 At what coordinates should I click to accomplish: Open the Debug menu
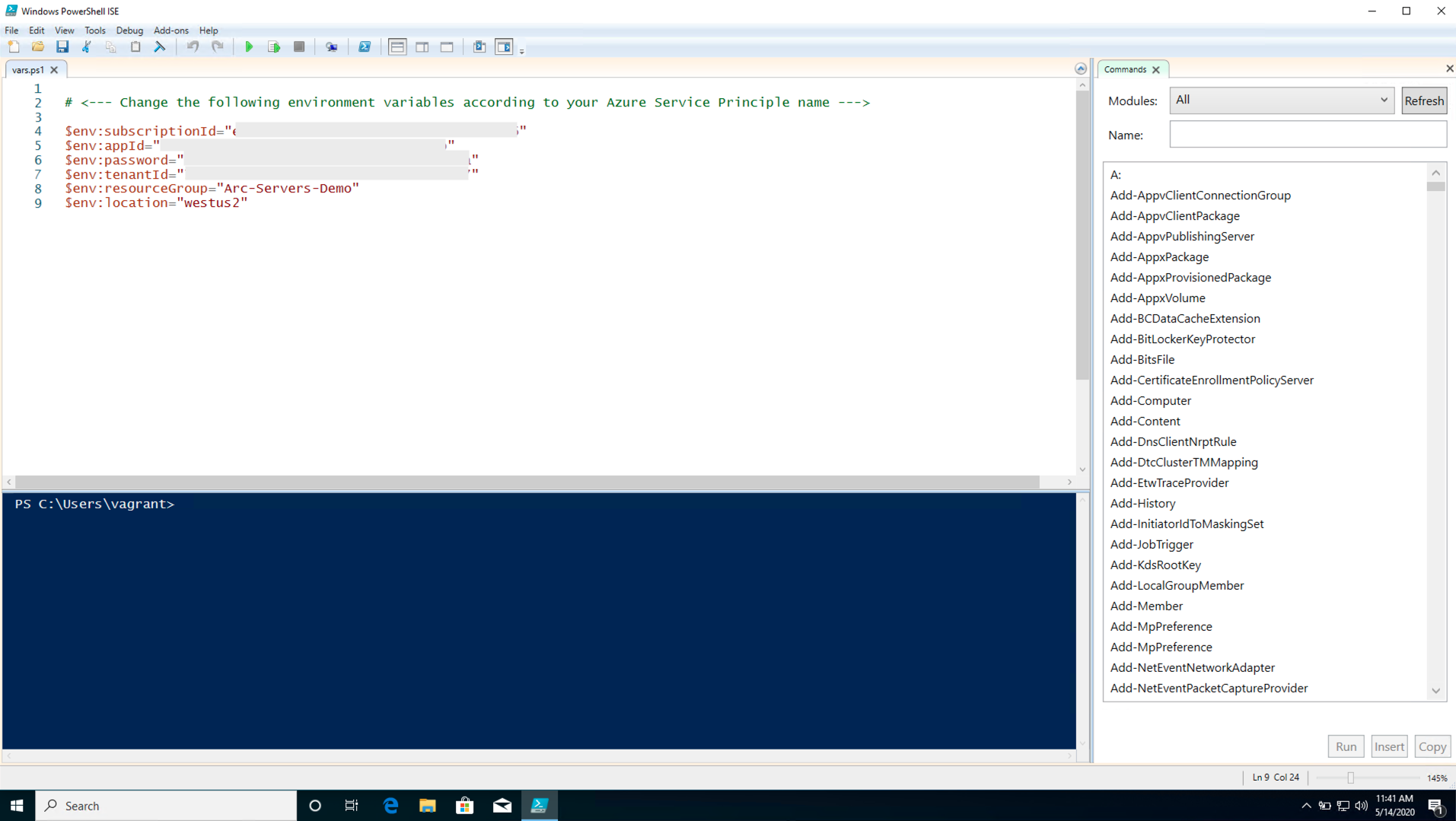point(129,30)
